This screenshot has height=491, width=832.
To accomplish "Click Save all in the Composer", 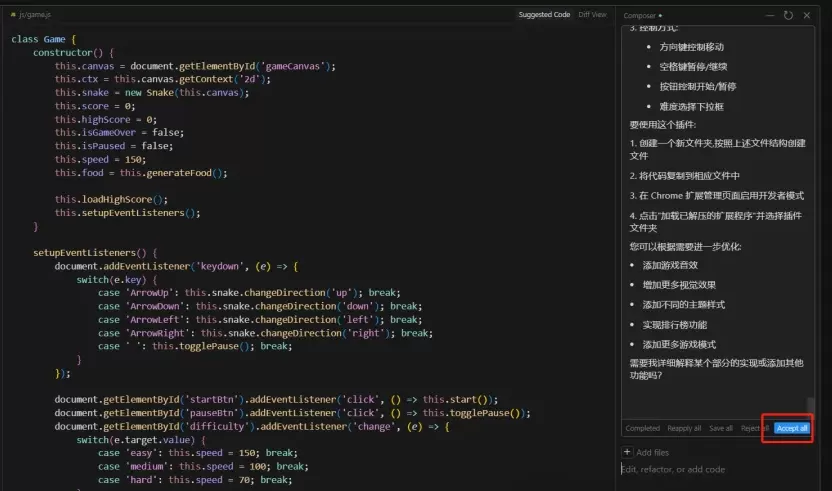I will [x=721, y=428].
